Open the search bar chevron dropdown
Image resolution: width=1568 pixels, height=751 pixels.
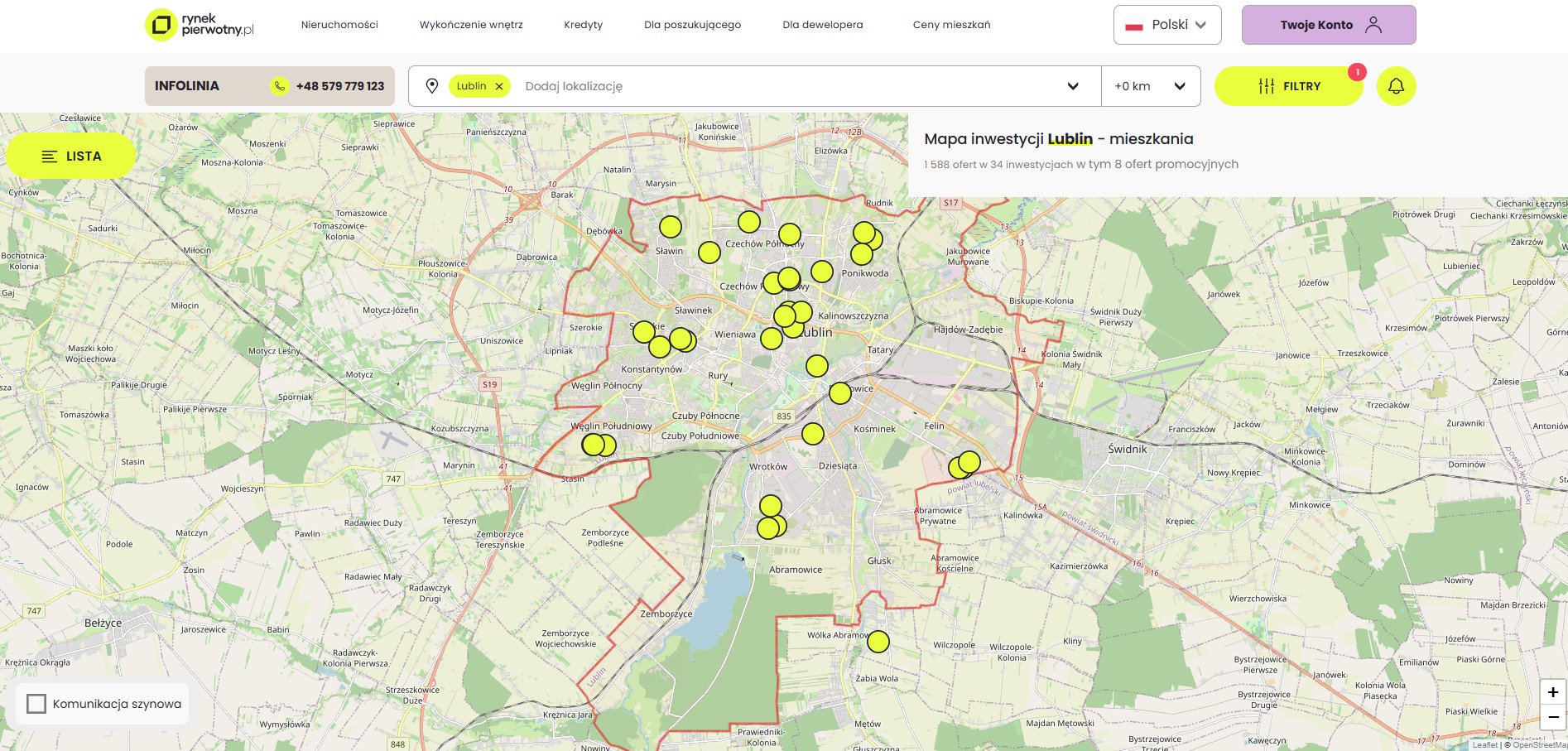tap(1074, 85)
